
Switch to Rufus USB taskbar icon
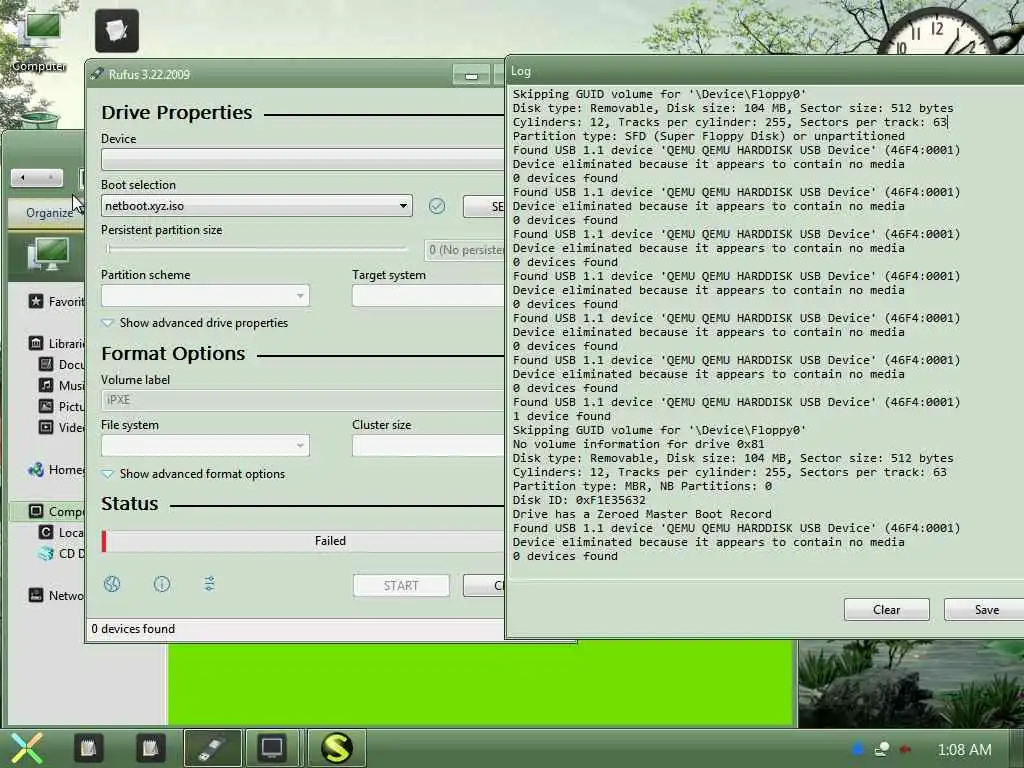[x=213, y=748]
